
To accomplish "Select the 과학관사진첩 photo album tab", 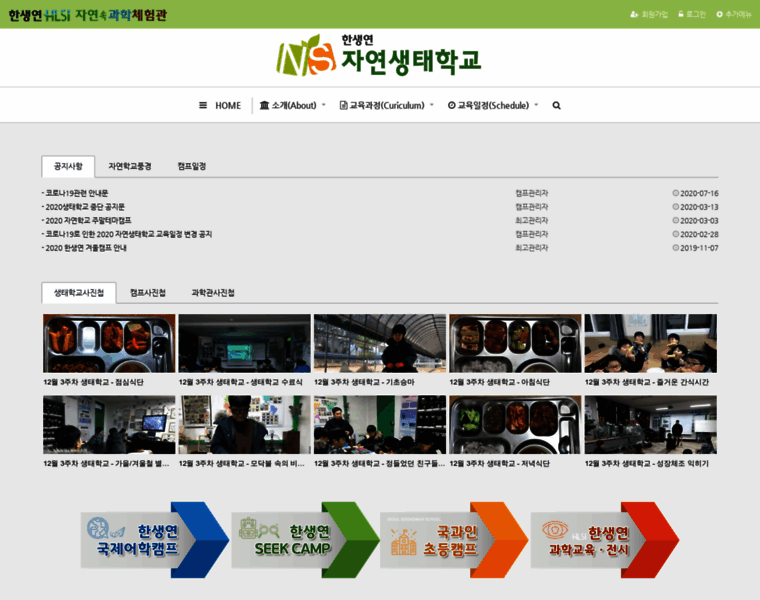I will click(x=213, y=293).
